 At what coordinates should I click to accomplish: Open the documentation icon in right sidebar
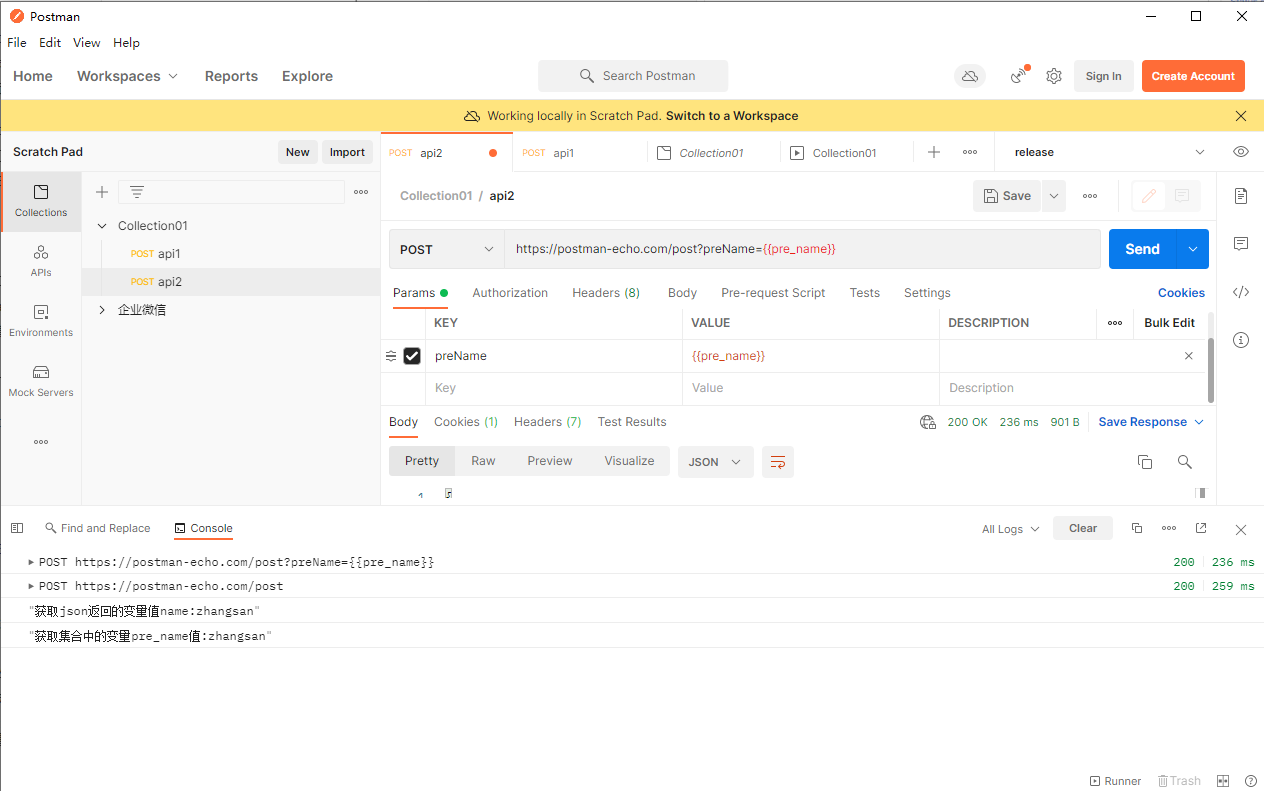point(1241,196)
